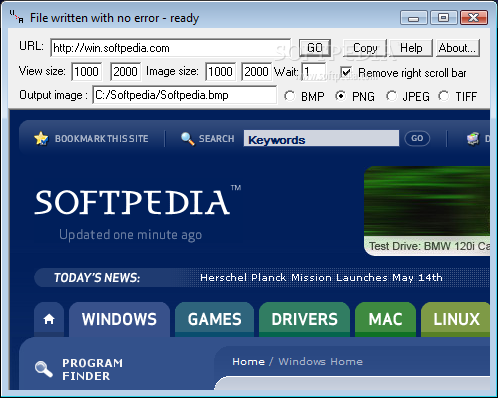The image size is (498, 398).
Task: Select the JPEG format radio button
Action: (391, 96)
